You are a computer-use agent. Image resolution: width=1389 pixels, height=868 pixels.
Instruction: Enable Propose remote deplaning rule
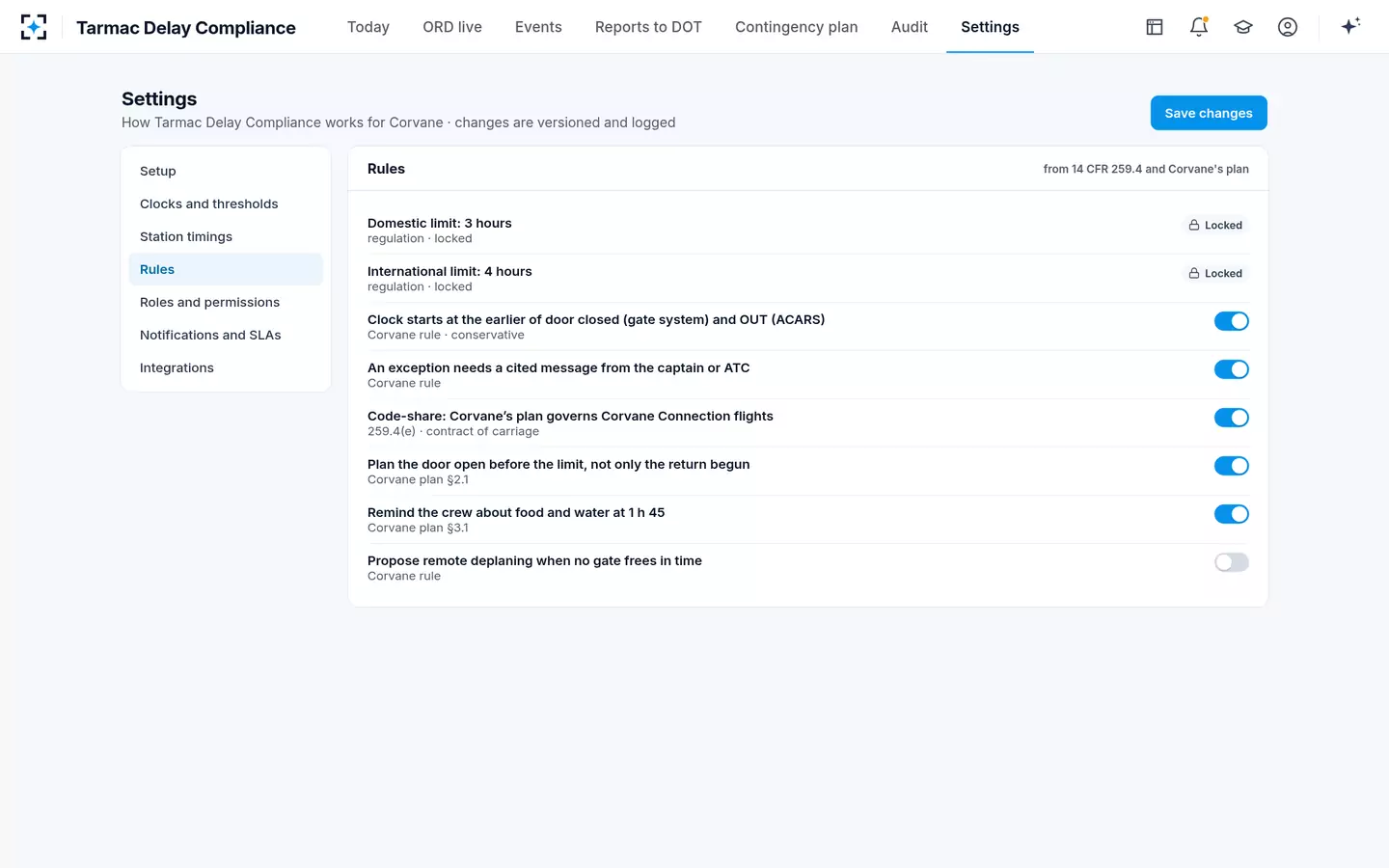1232,562
